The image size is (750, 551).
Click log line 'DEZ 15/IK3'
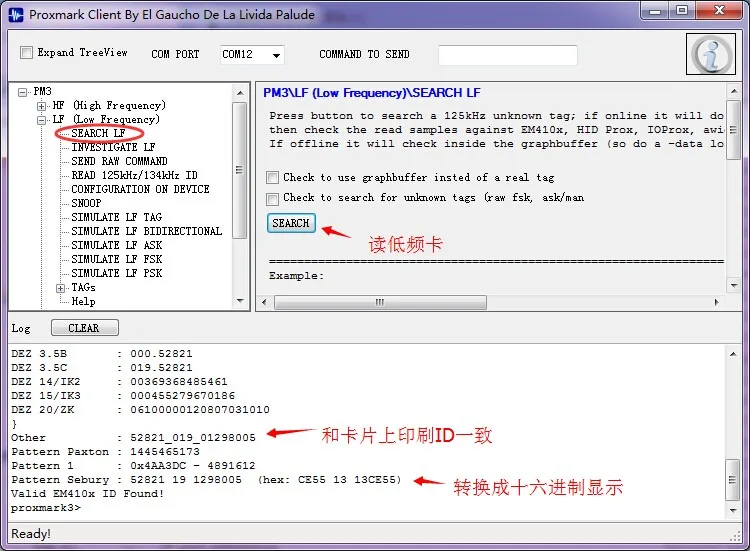coord(123,396)
